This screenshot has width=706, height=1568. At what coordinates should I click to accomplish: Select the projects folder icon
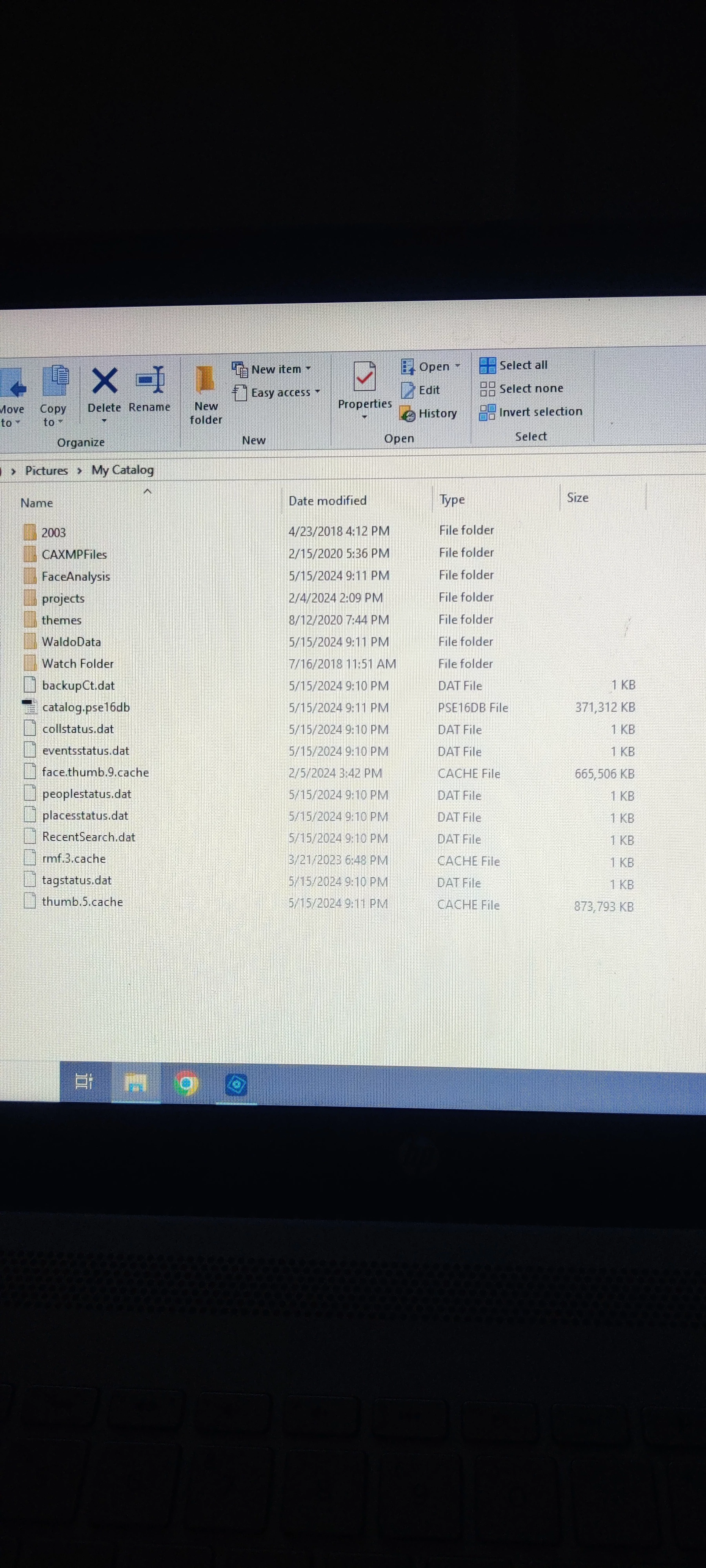30,598
